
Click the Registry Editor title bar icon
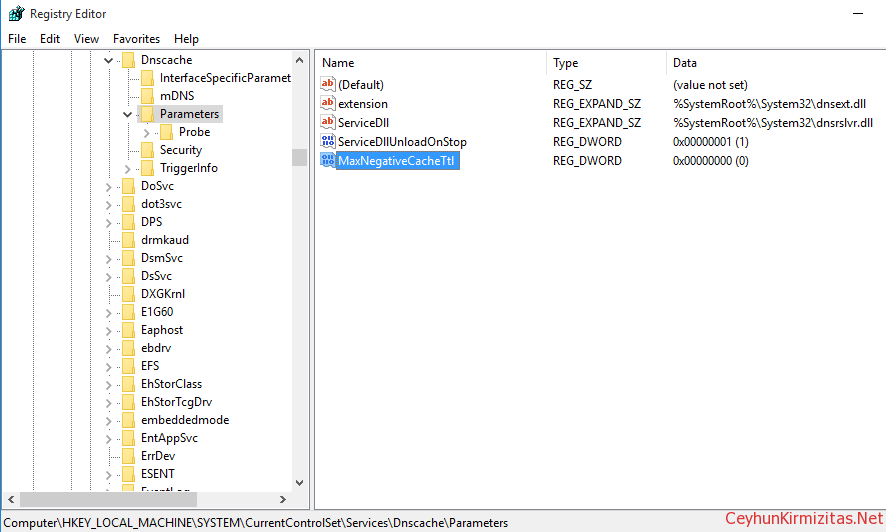point(16,14)
